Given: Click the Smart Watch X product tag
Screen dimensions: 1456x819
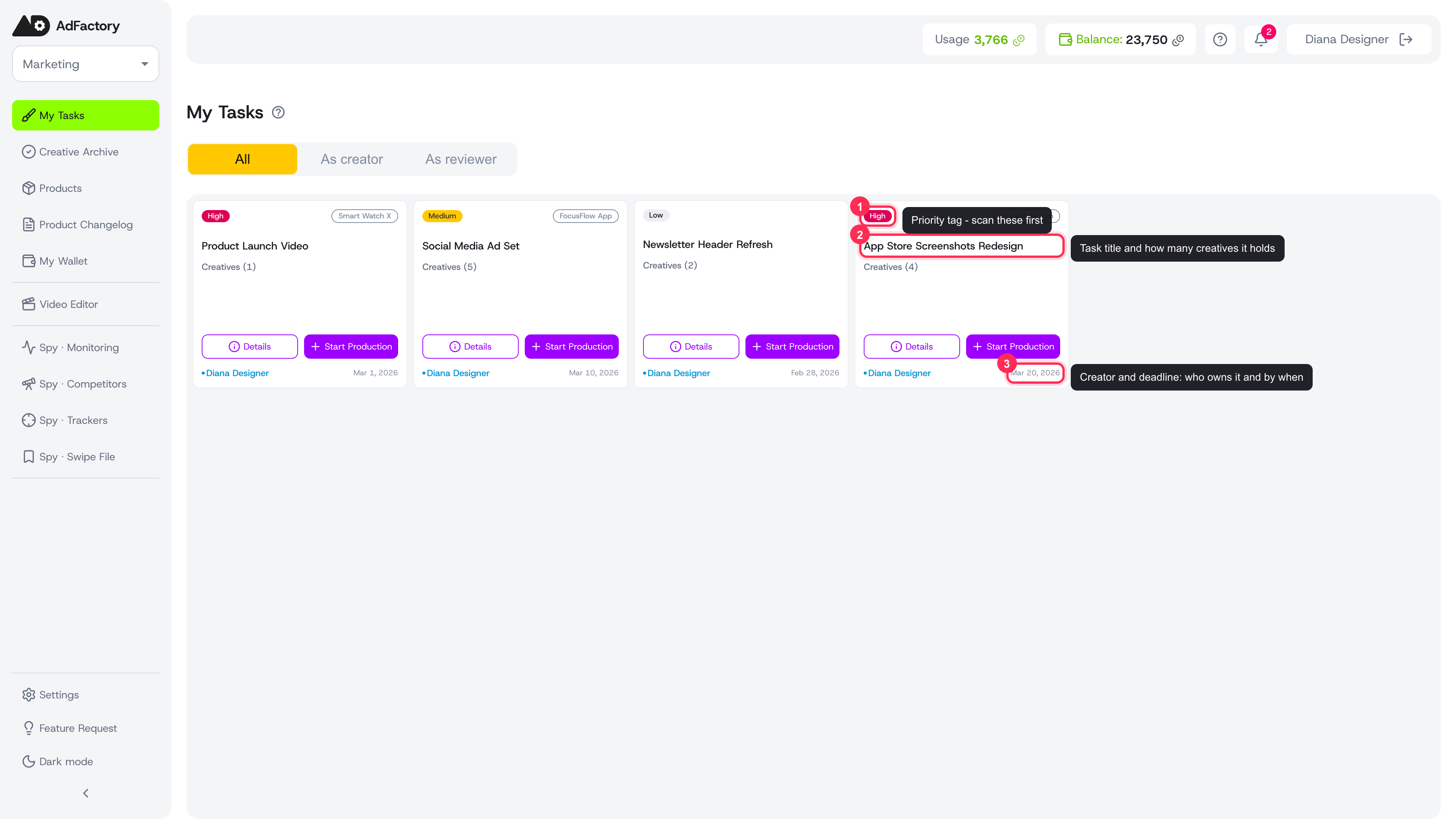Looking at the screenshot, I should (364, 216).
